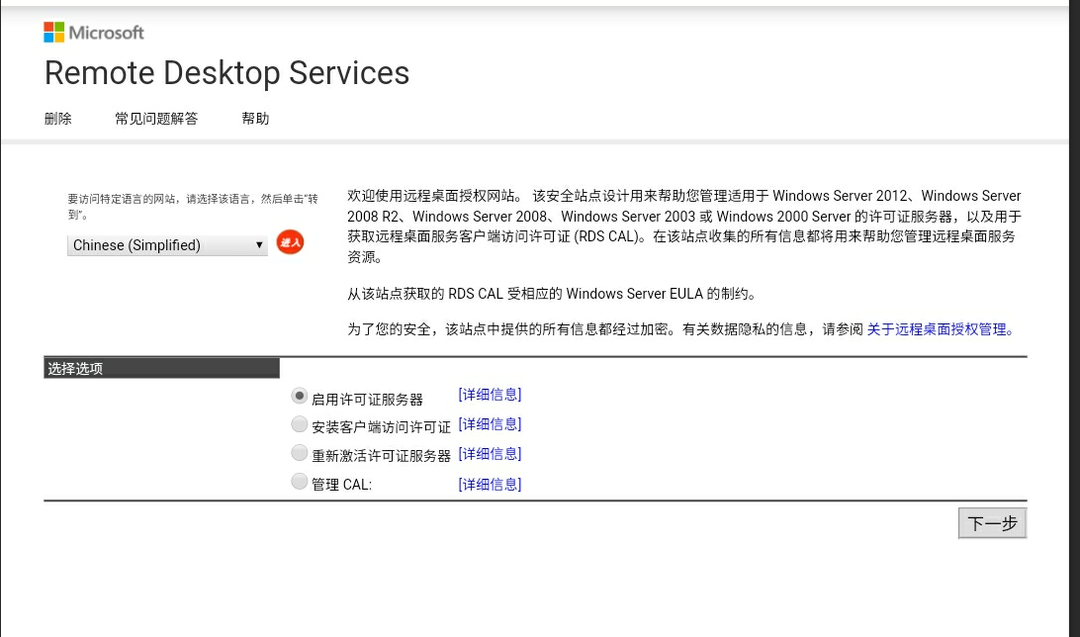This screenshot has width=1080, height=637.
Task: Click the 选择选项 section header
Action: (x=162, y=368)
